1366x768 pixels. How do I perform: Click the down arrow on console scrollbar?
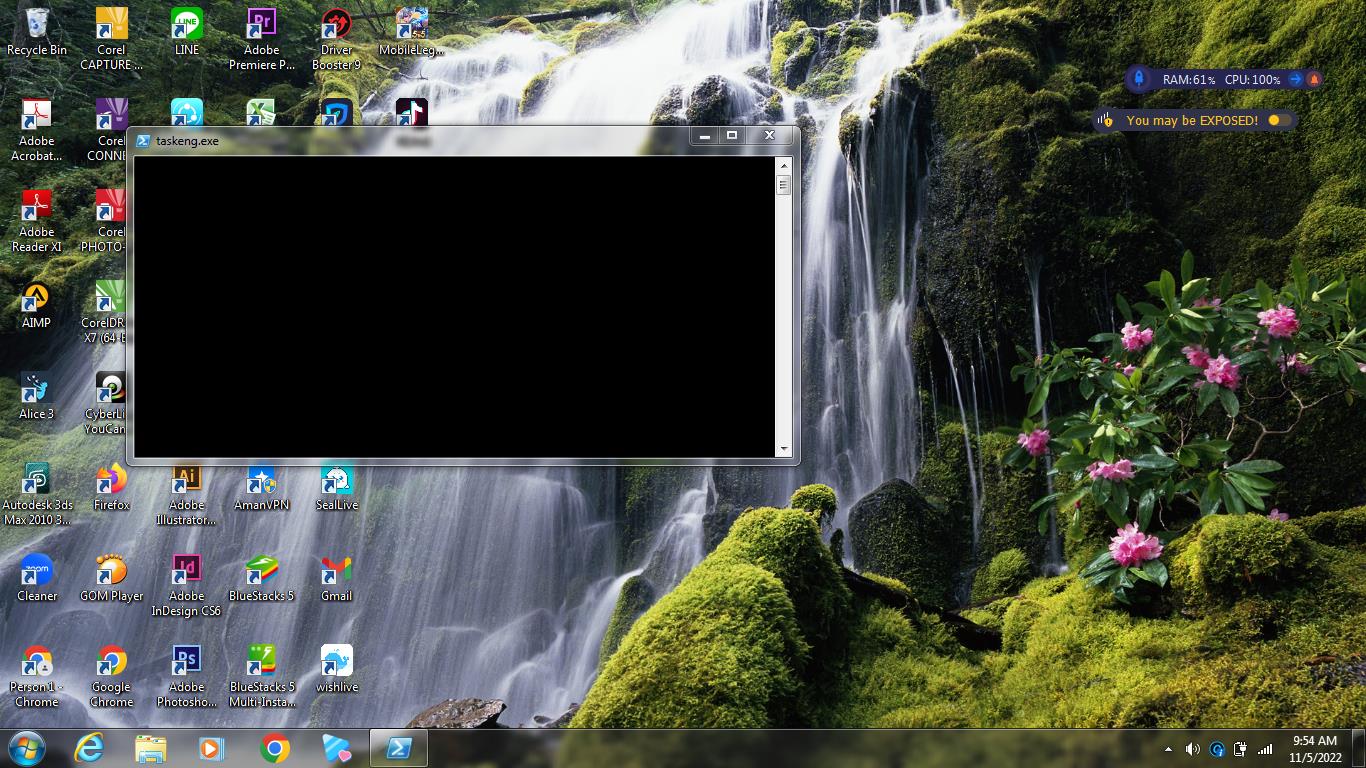coord(783,450)
